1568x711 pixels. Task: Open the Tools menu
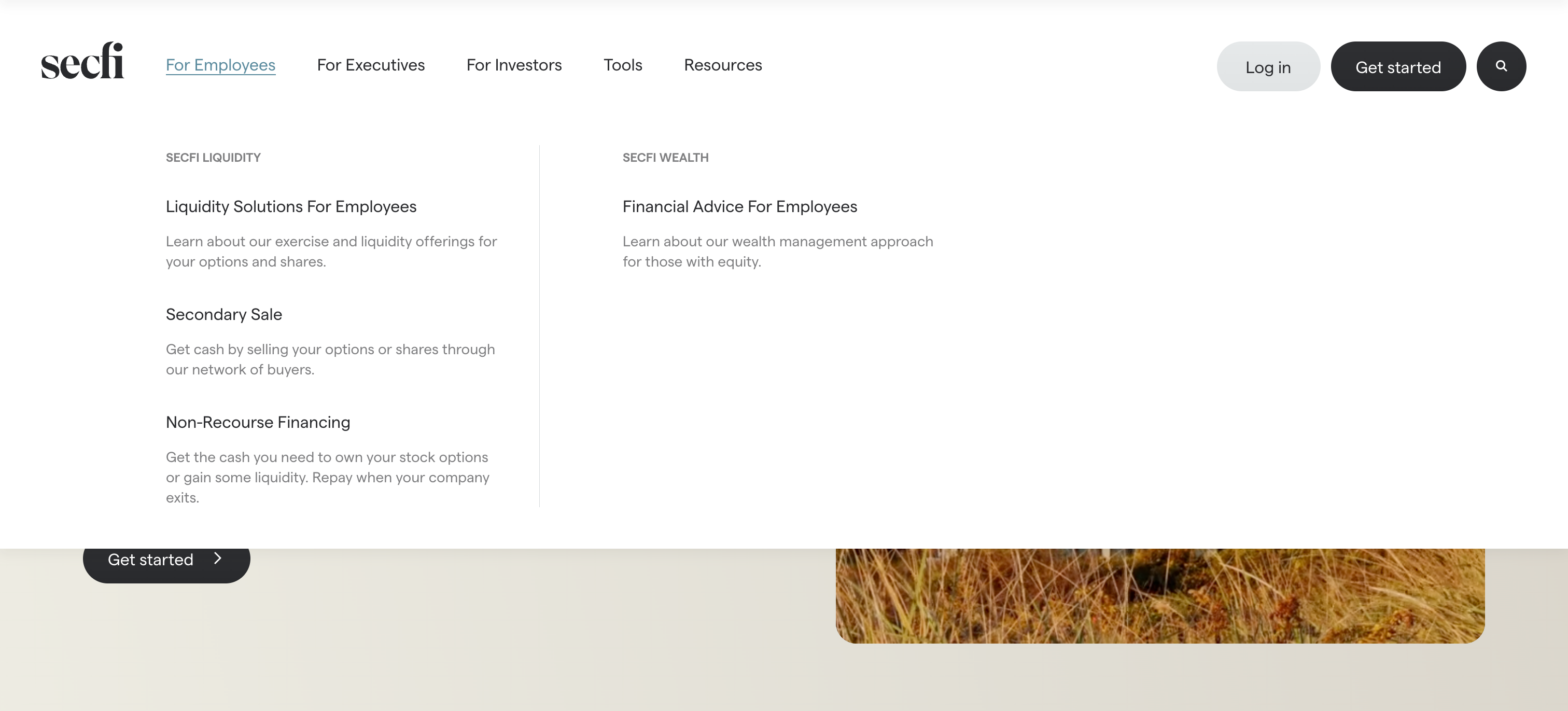pyautogui.click(x=622, y=65)
